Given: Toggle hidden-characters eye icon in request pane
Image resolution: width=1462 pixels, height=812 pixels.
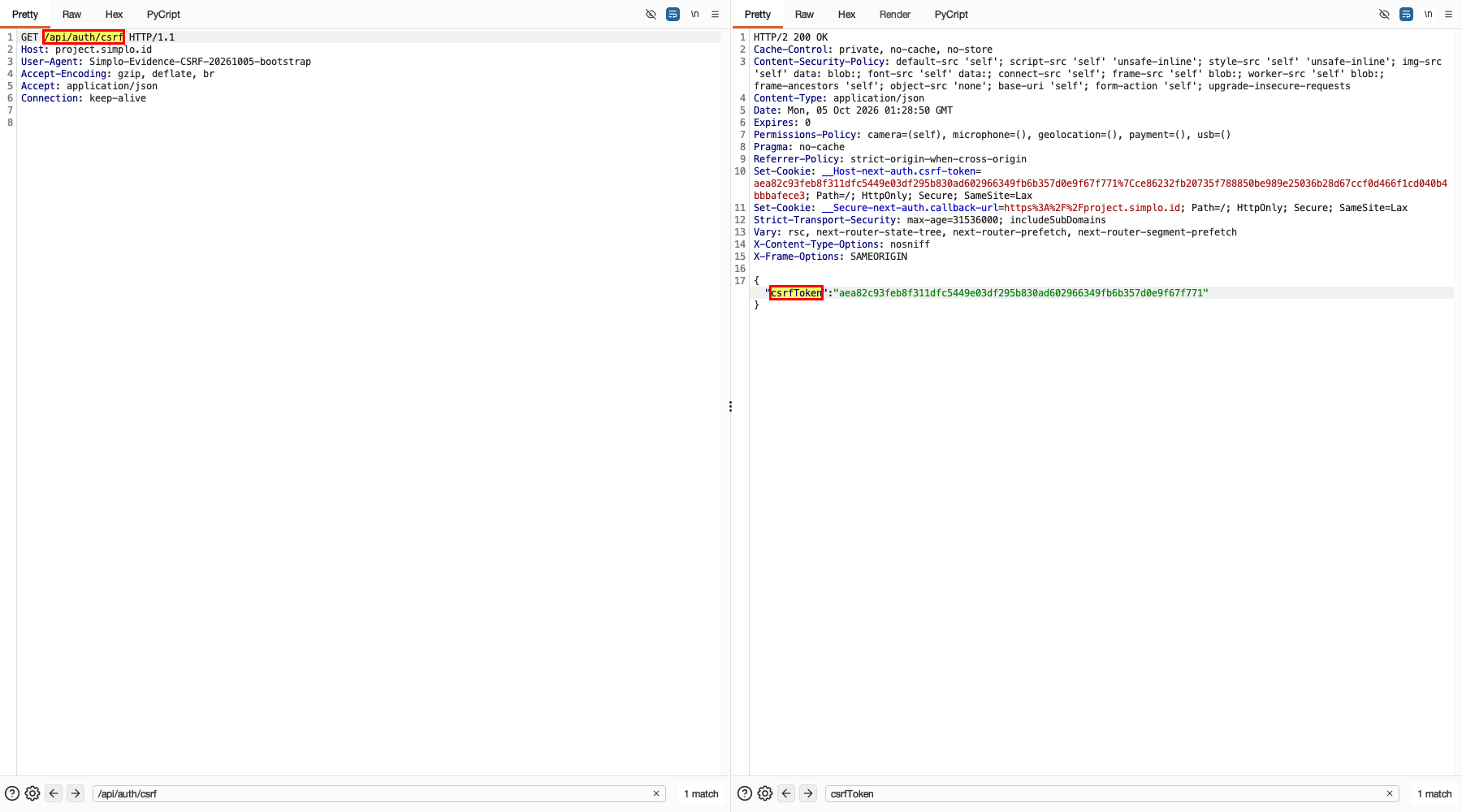Looking at the screenshot, I should [651, 15].
